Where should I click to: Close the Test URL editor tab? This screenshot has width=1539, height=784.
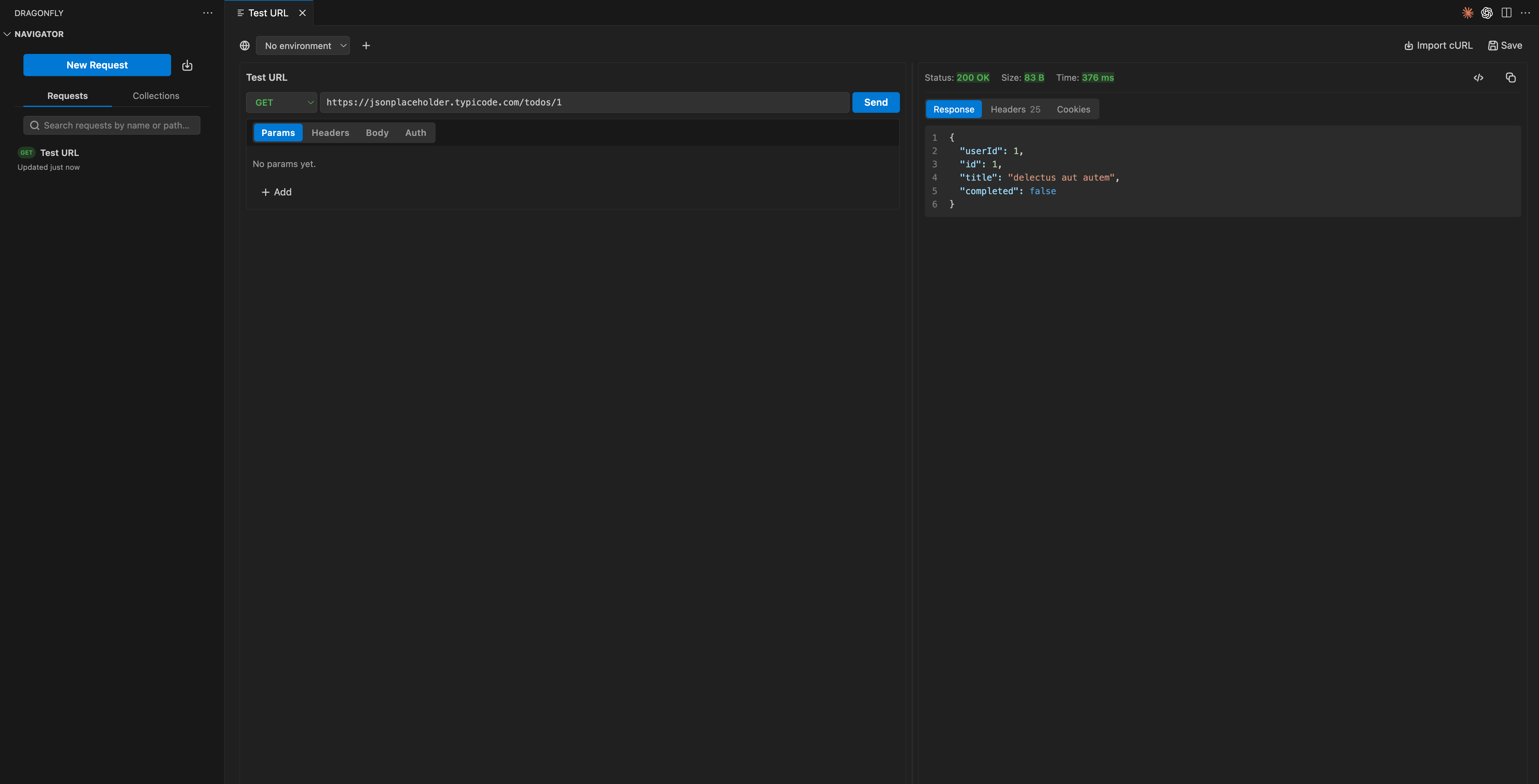point(302,13)
